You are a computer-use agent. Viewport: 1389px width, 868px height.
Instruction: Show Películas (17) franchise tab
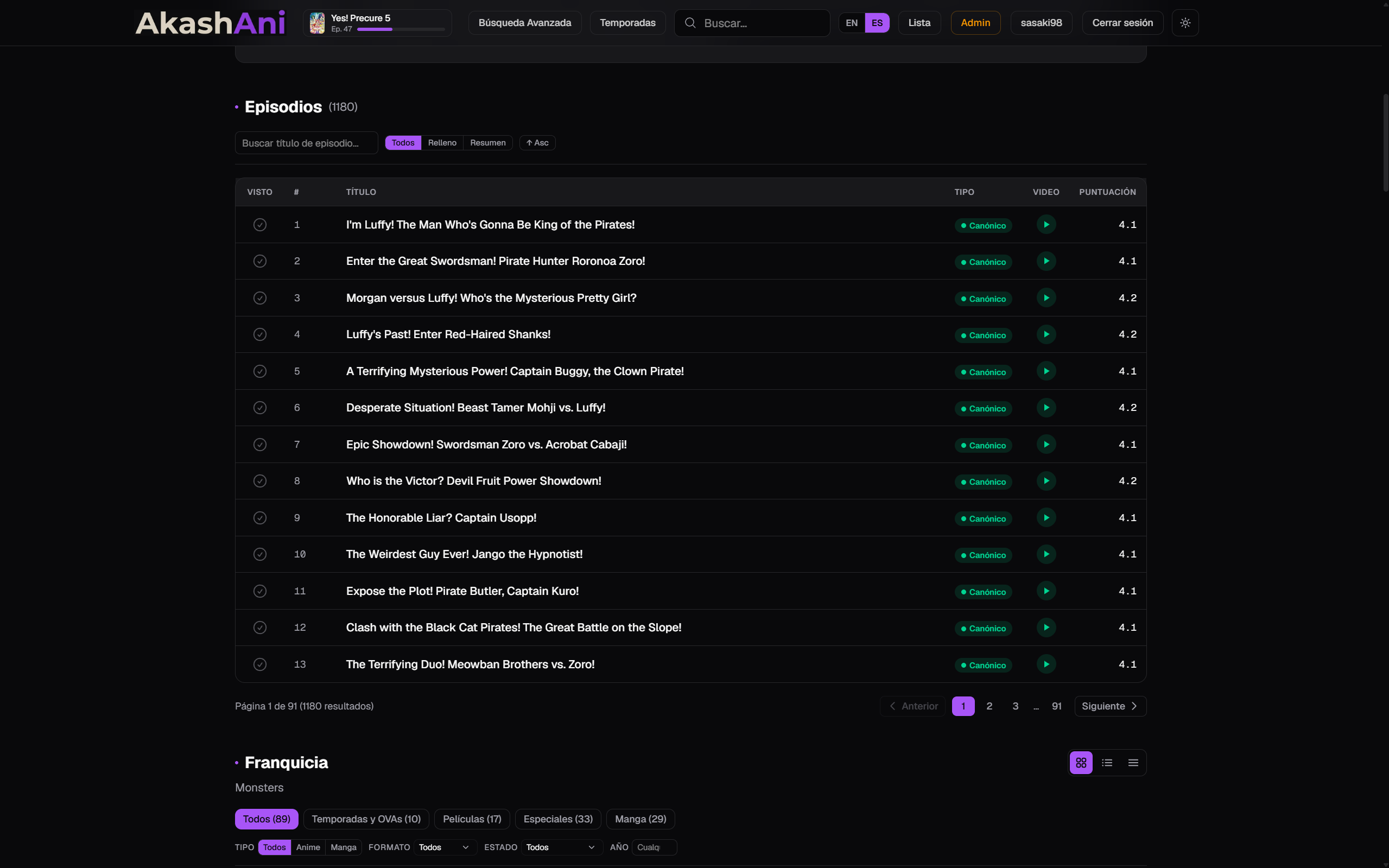(x=472, y=819)
